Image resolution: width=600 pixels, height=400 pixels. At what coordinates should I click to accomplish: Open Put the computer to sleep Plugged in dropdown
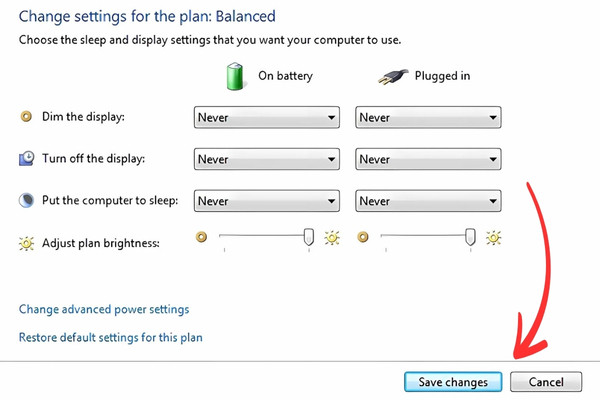(428, 201)
